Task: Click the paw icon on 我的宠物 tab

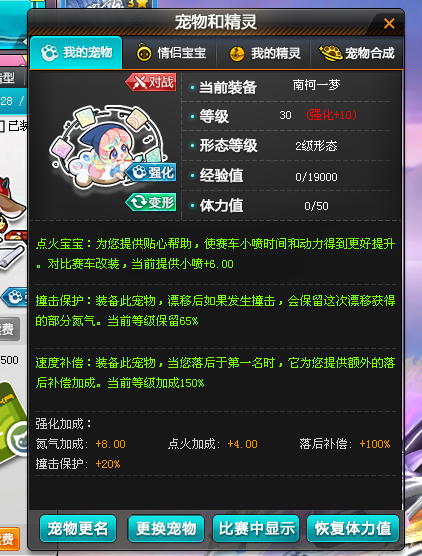Action: coord(50,53)
